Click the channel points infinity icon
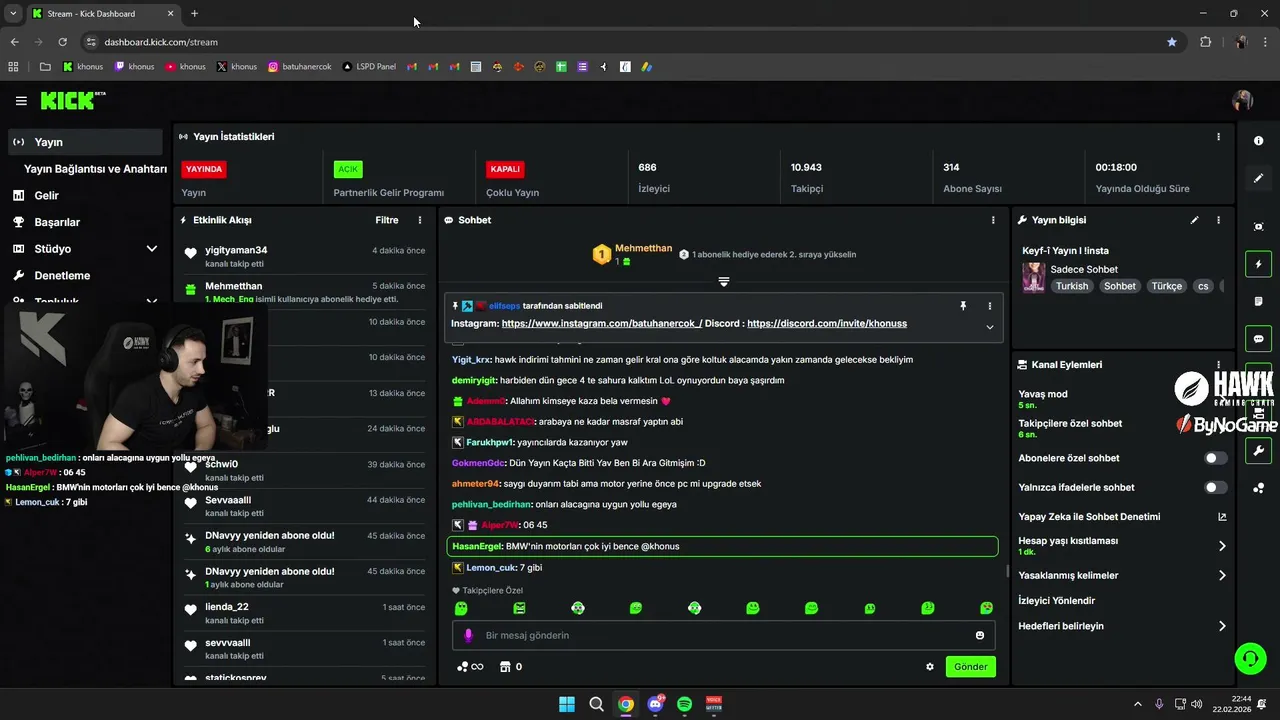 click(470, 667)
